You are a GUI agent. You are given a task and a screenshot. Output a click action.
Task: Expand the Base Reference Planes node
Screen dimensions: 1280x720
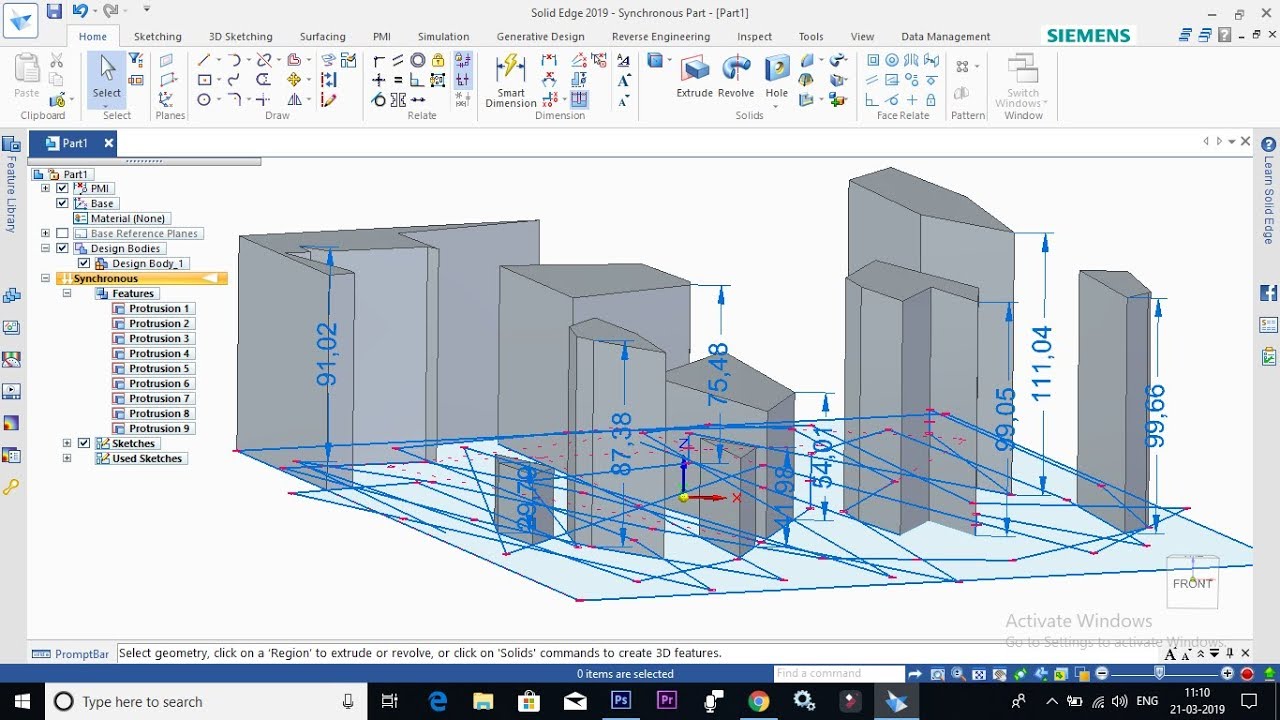point(45,233)
